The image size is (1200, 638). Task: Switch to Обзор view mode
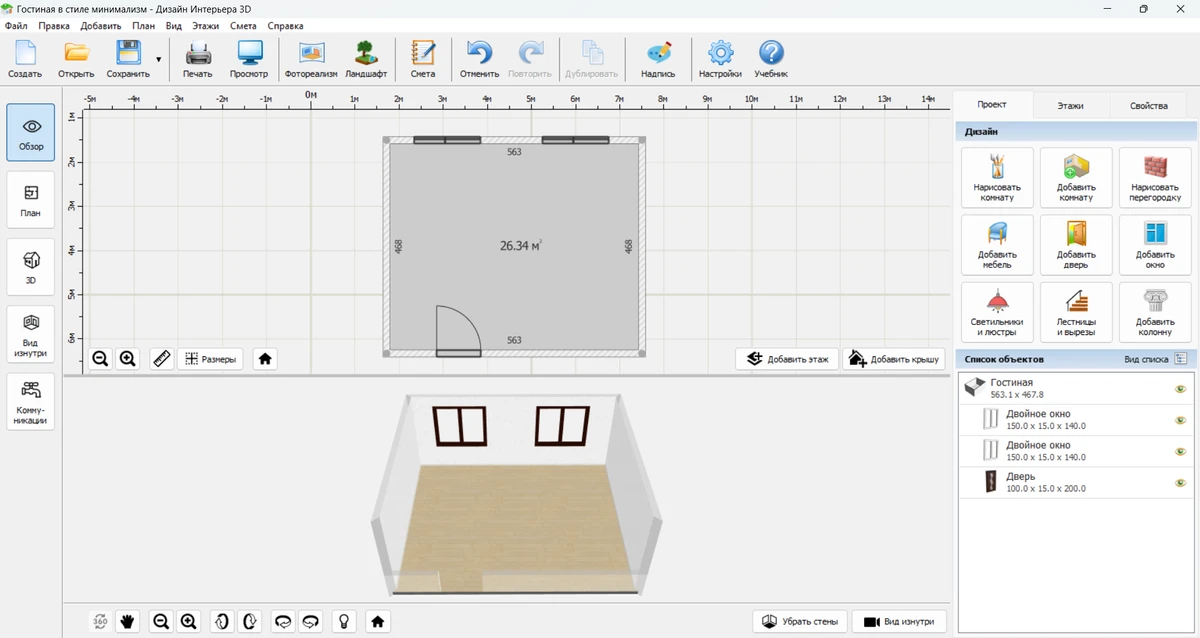(31, 133)
